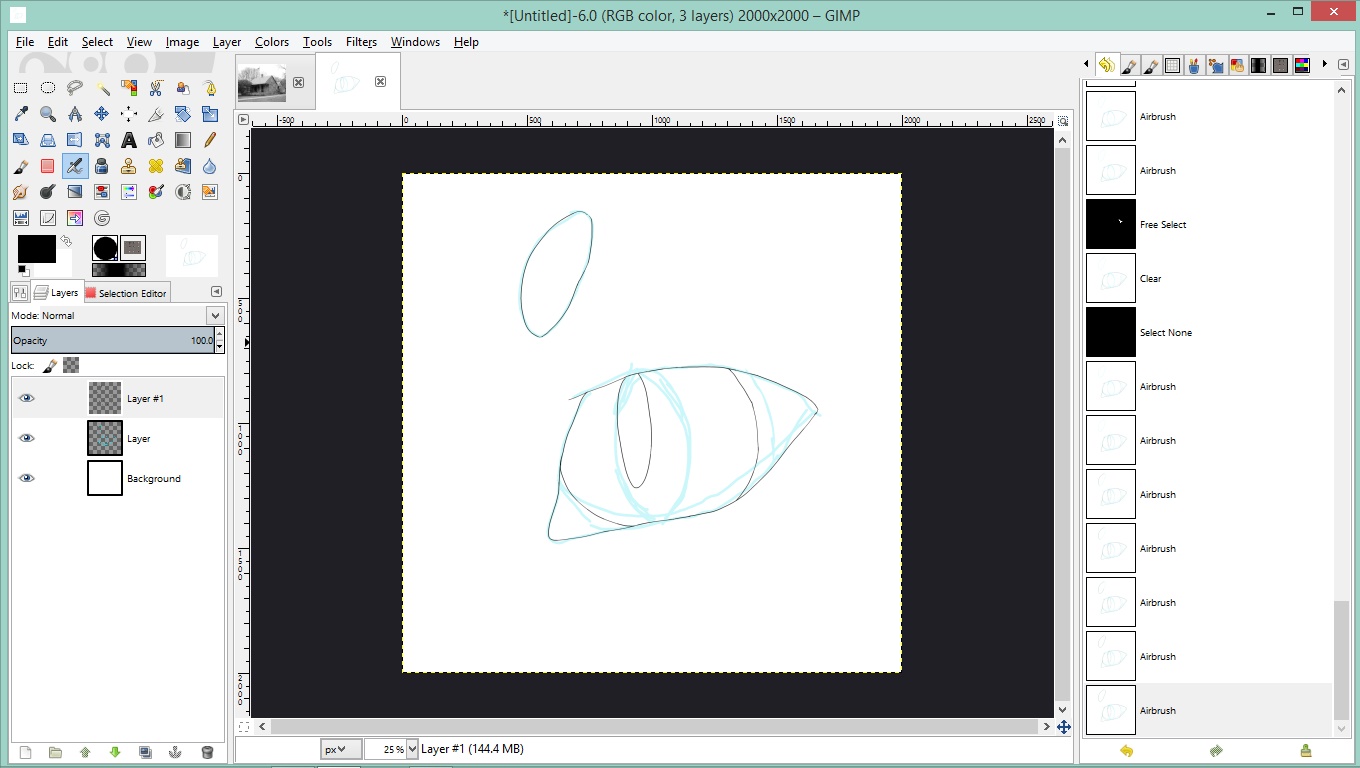Toggle lock pixels brush icon
This screenshot has height=768, width=1360.
click(x=50, y=366)
